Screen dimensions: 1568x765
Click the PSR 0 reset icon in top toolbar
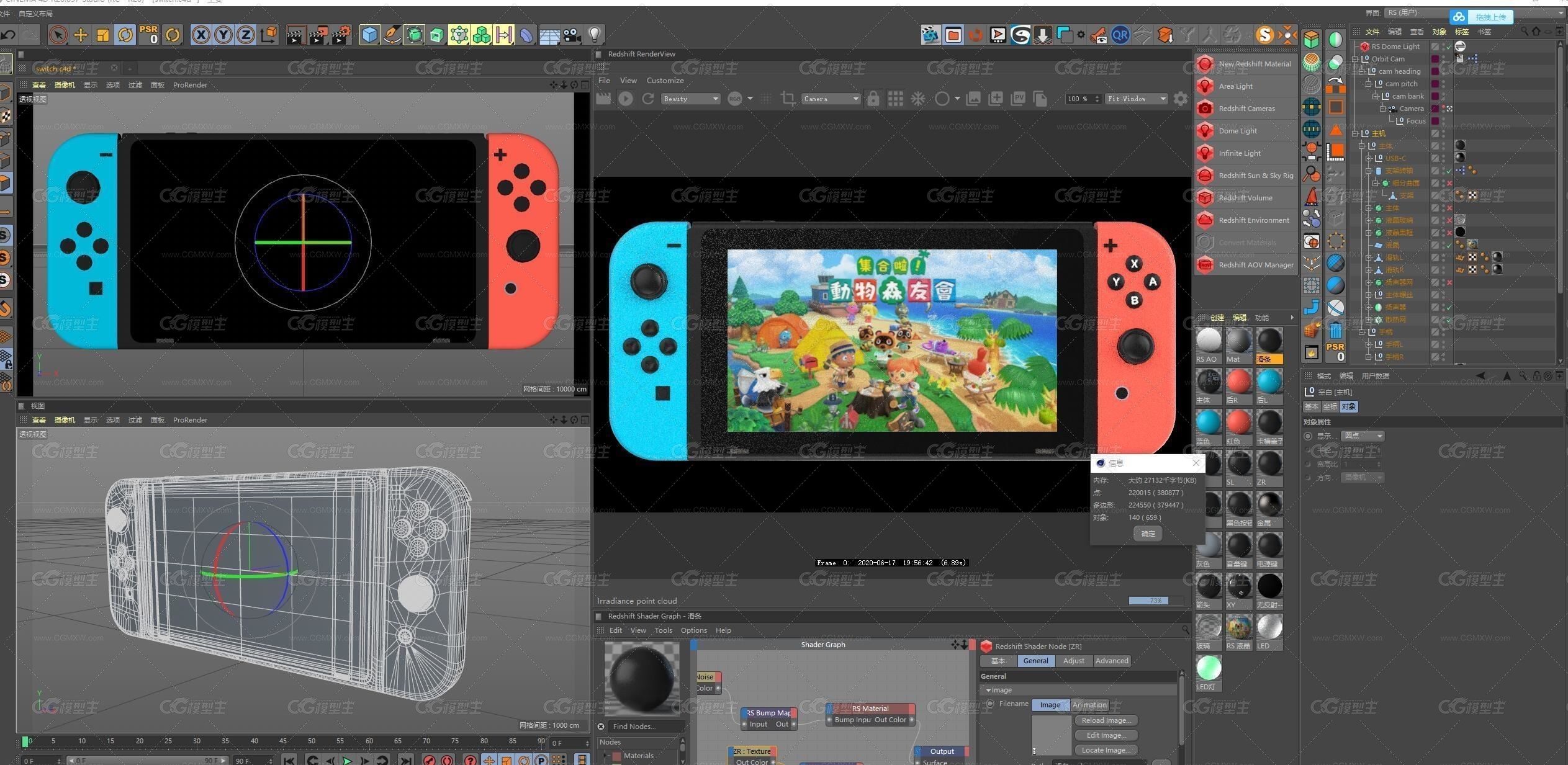point(149,35)
